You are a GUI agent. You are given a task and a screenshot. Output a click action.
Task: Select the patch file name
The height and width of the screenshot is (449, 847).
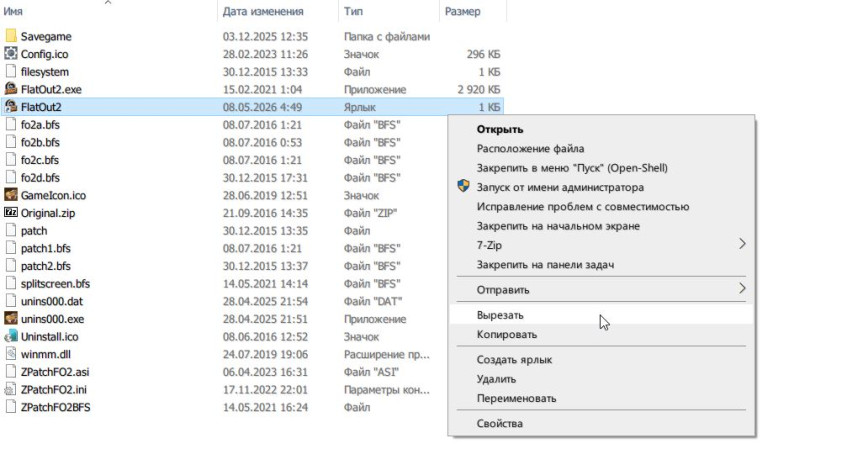click(x=34, y=231)
